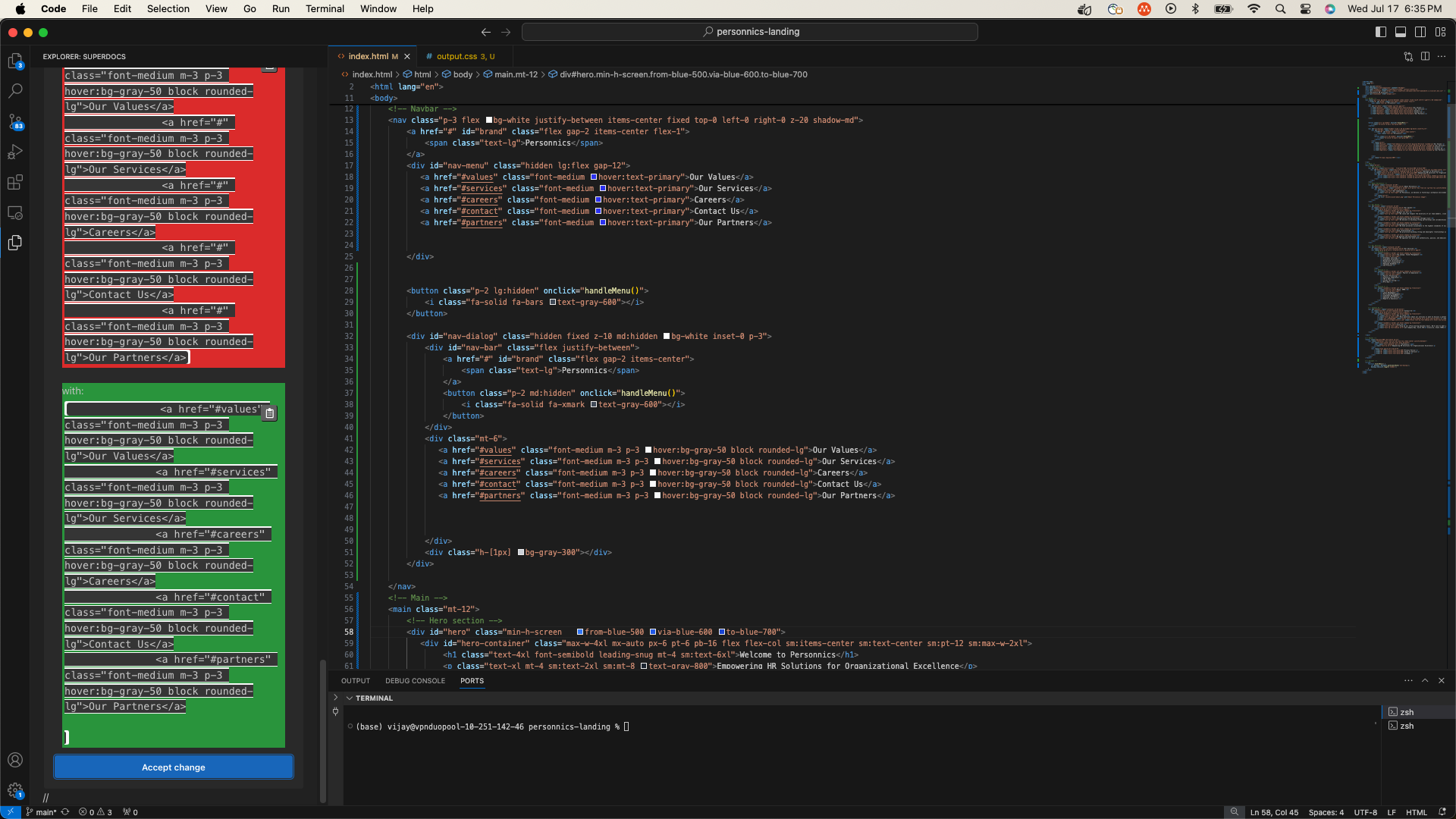Click Open Changes icon in editor toolbar
This screenshot has height=819, width=1456.
(1408, 56)
